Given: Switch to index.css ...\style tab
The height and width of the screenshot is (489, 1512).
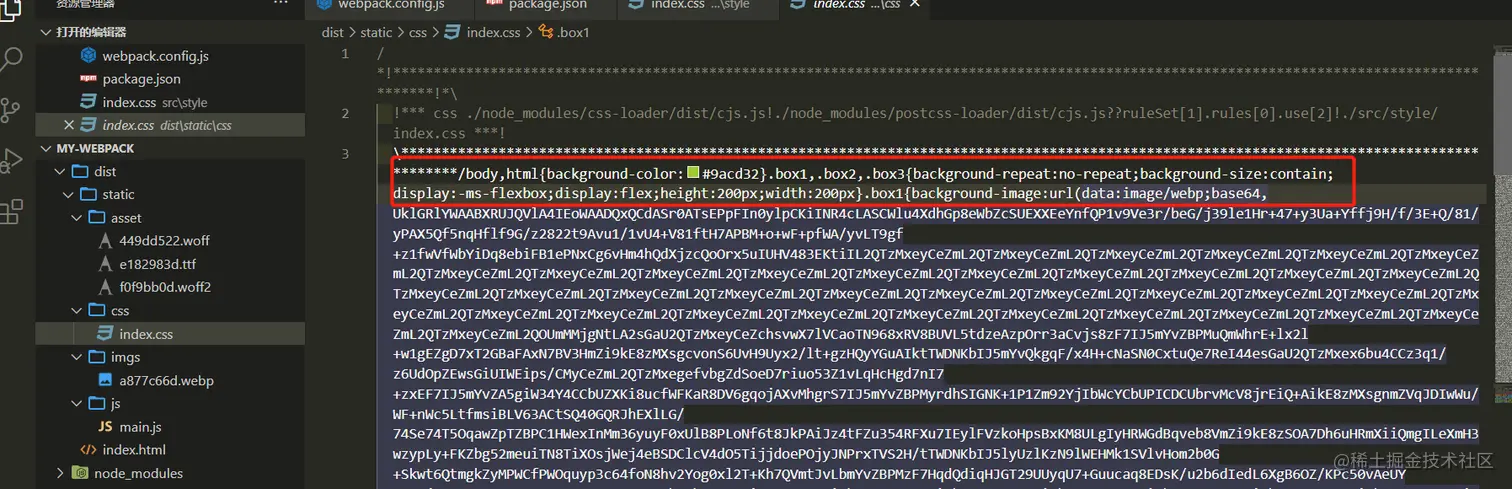Looking at the screenshot, I should click(697, 5).
